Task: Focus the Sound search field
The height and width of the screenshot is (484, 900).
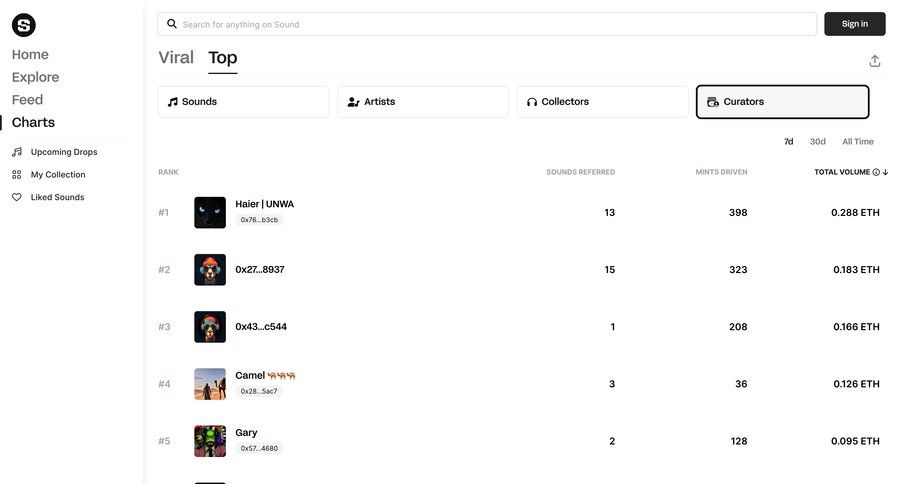Action: (490, 24)
